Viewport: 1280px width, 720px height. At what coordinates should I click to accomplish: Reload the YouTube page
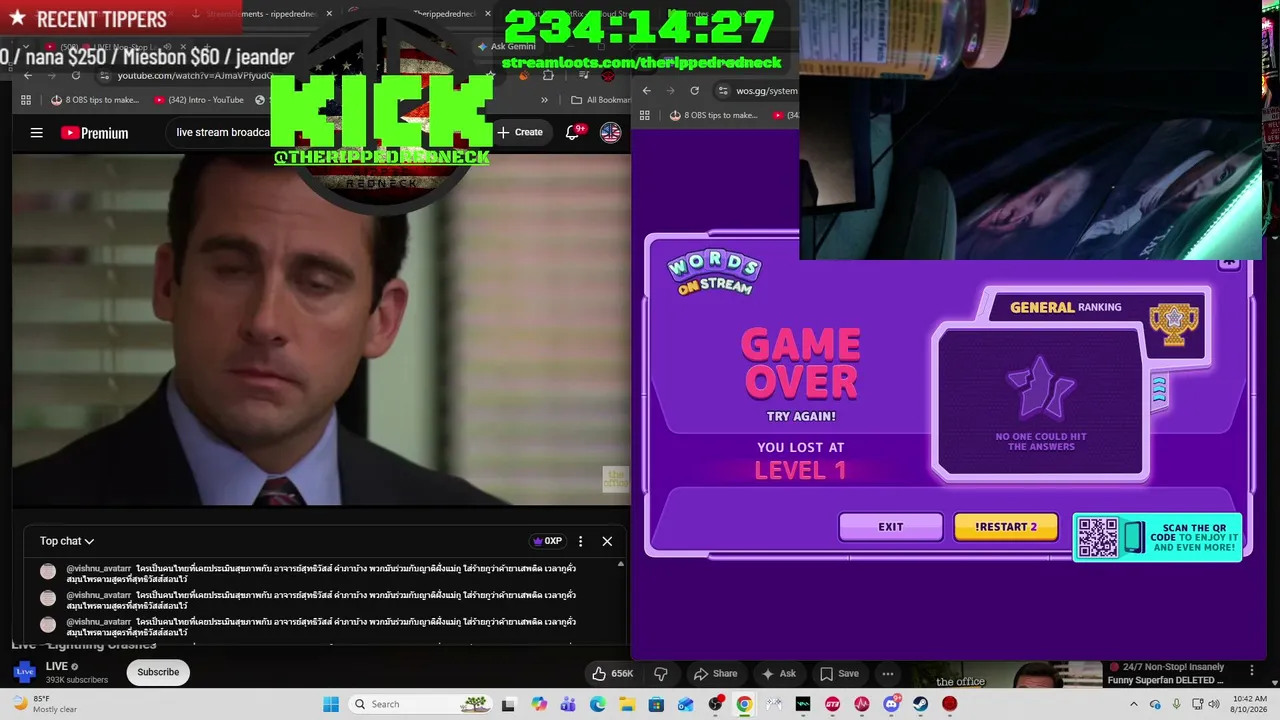pos(75,76)
